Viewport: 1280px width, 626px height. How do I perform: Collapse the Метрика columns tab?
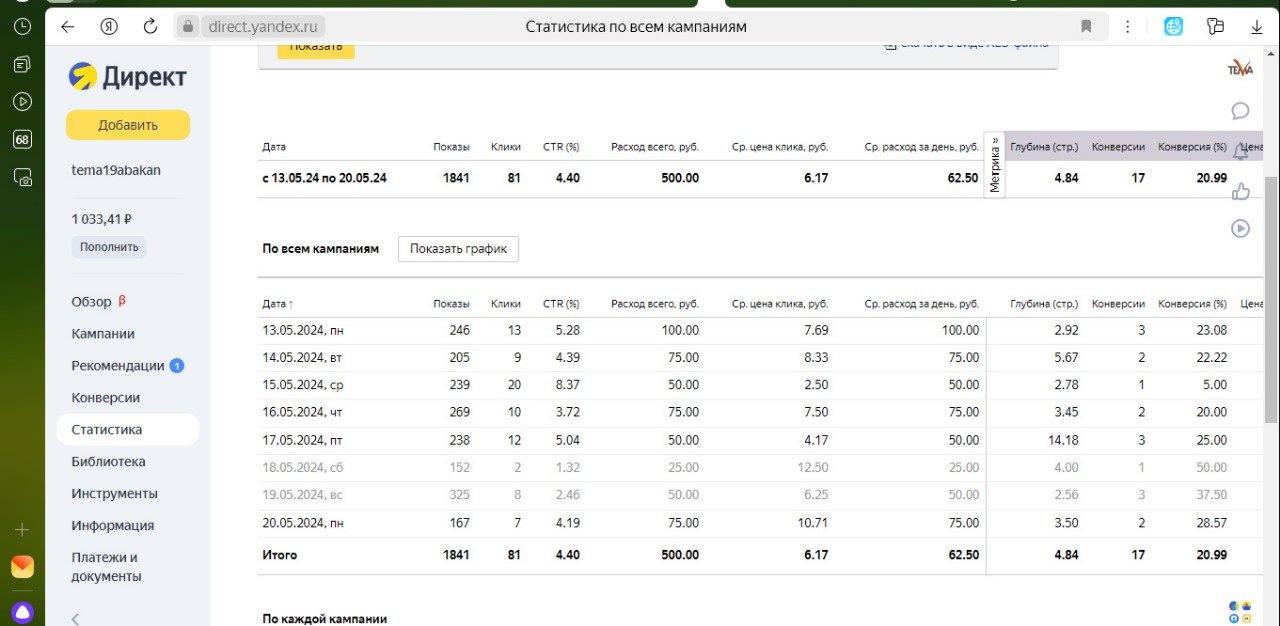click(995, 165)
